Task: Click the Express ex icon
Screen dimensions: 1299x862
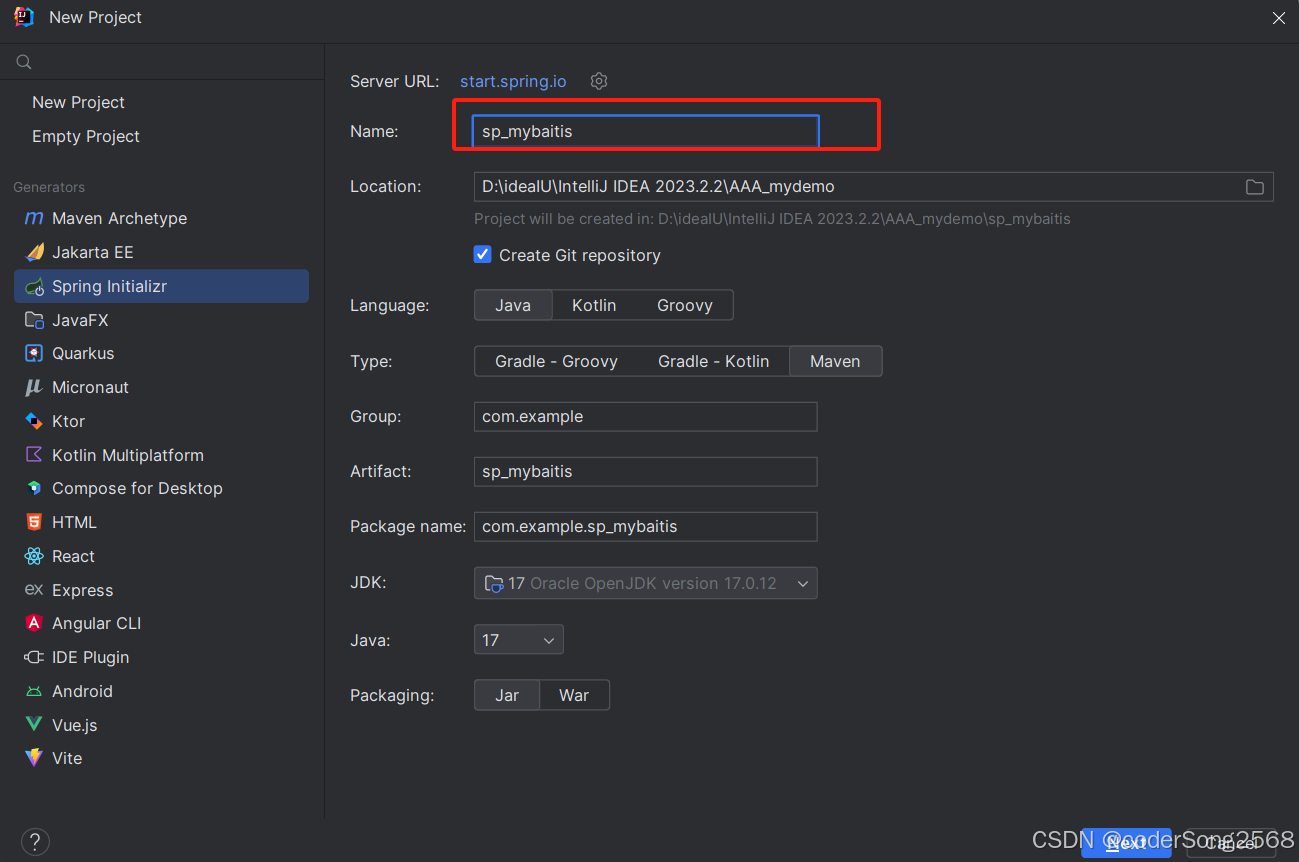Action: [34, 590]
